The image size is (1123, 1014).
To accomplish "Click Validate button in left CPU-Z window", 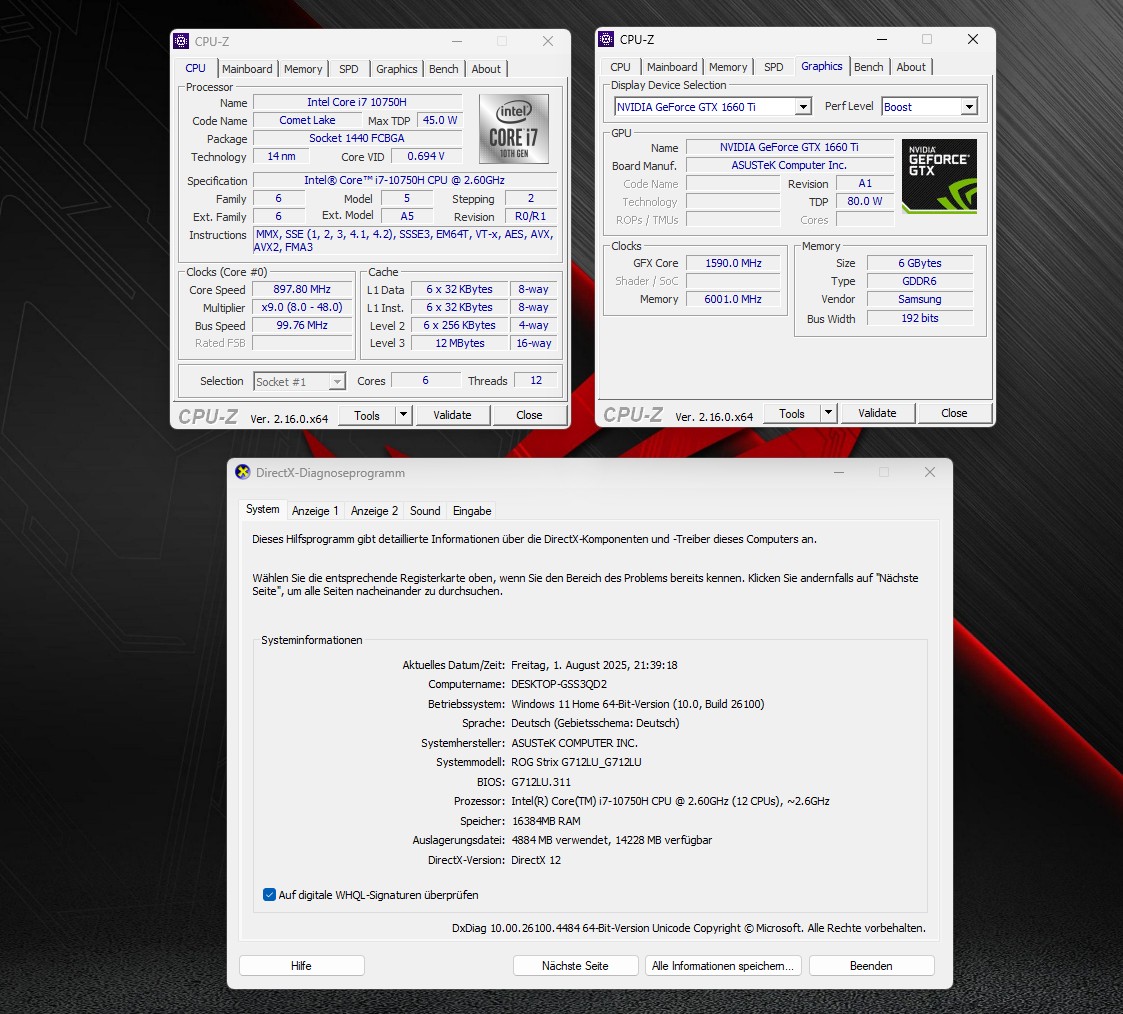I will coord(453,415).
